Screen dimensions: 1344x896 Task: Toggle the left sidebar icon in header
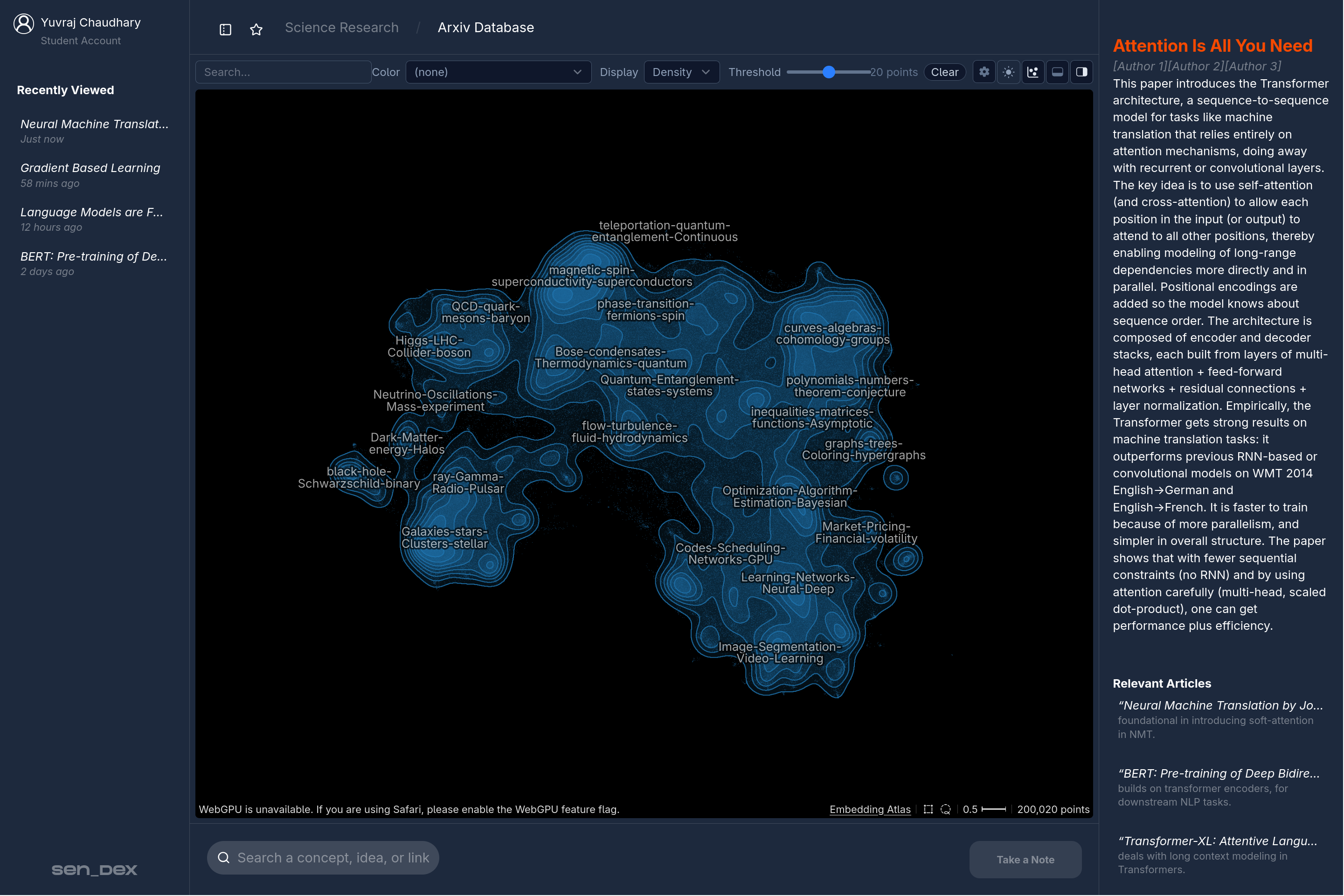tap(225, 29)
